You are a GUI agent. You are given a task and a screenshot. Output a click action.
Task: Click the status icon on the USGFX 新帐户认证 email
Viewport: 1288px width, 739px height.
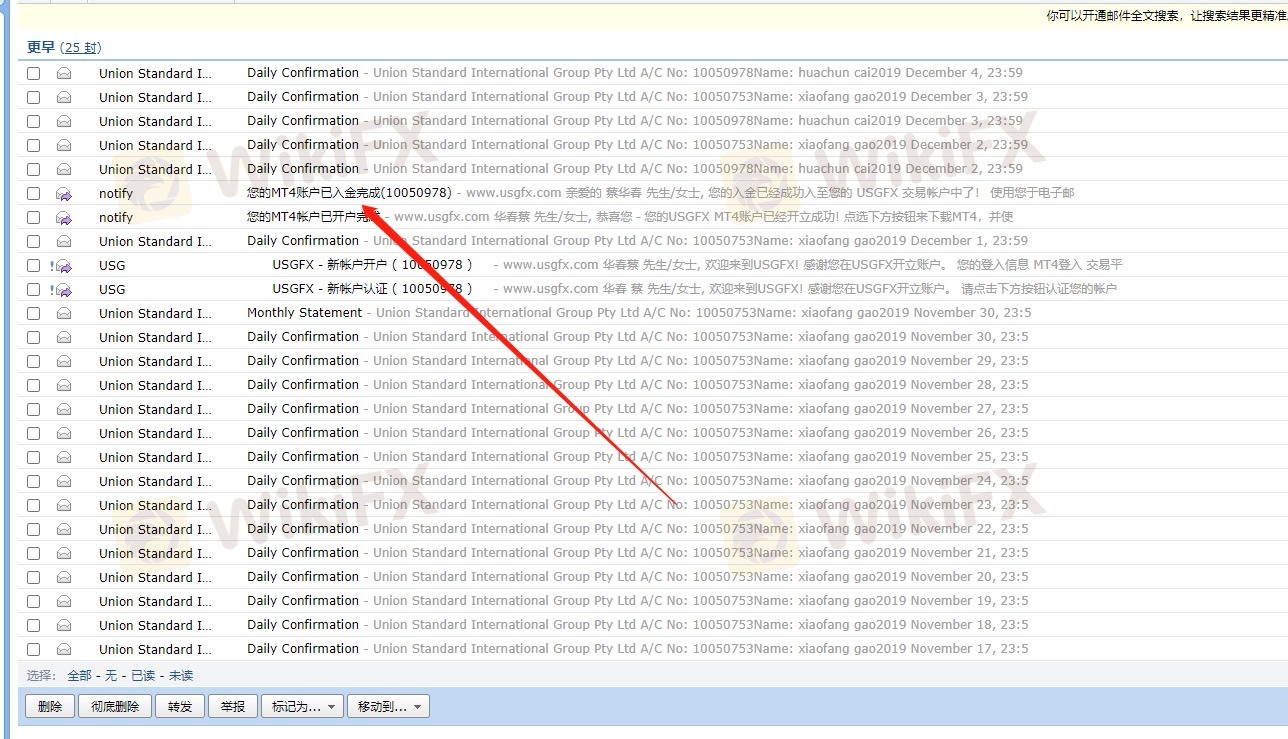pyautogui.click(x=62, y=289)
